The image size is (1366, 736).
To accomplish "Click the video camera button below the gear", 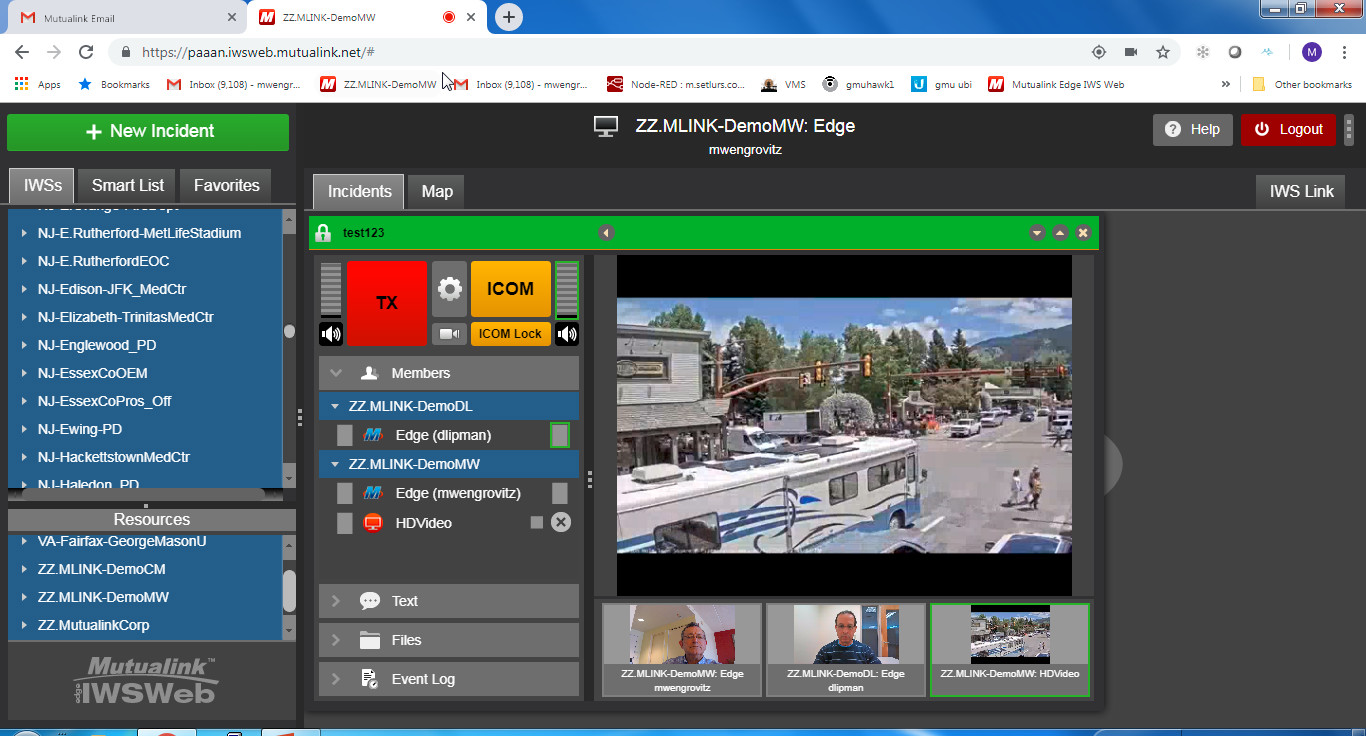I will tap(450, 334).
